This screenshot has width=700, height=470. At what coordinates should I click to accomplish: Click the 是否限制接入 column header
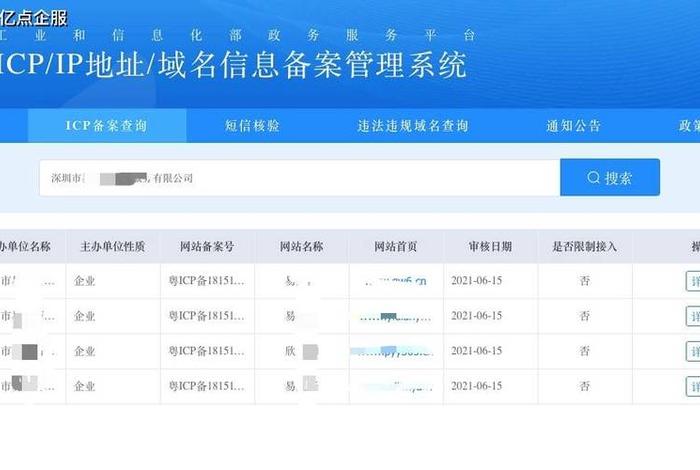pos(585,246)
